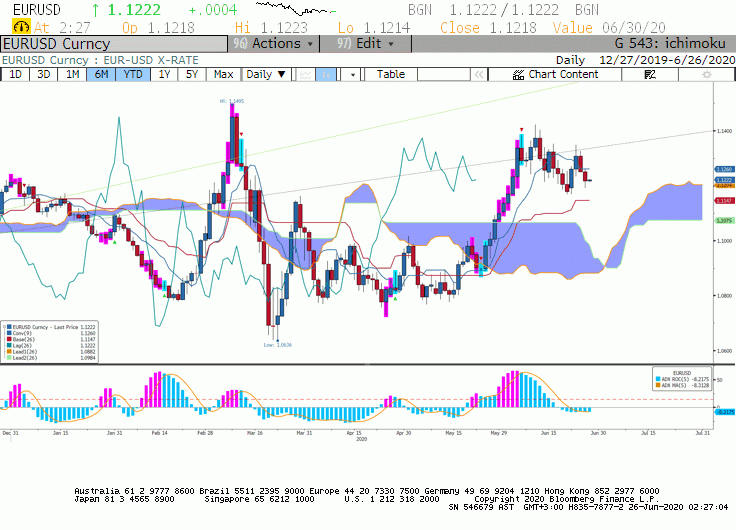Screen dimensions: 736x530
Task: Open the 97) Edit menu
Action: (366, 44)
